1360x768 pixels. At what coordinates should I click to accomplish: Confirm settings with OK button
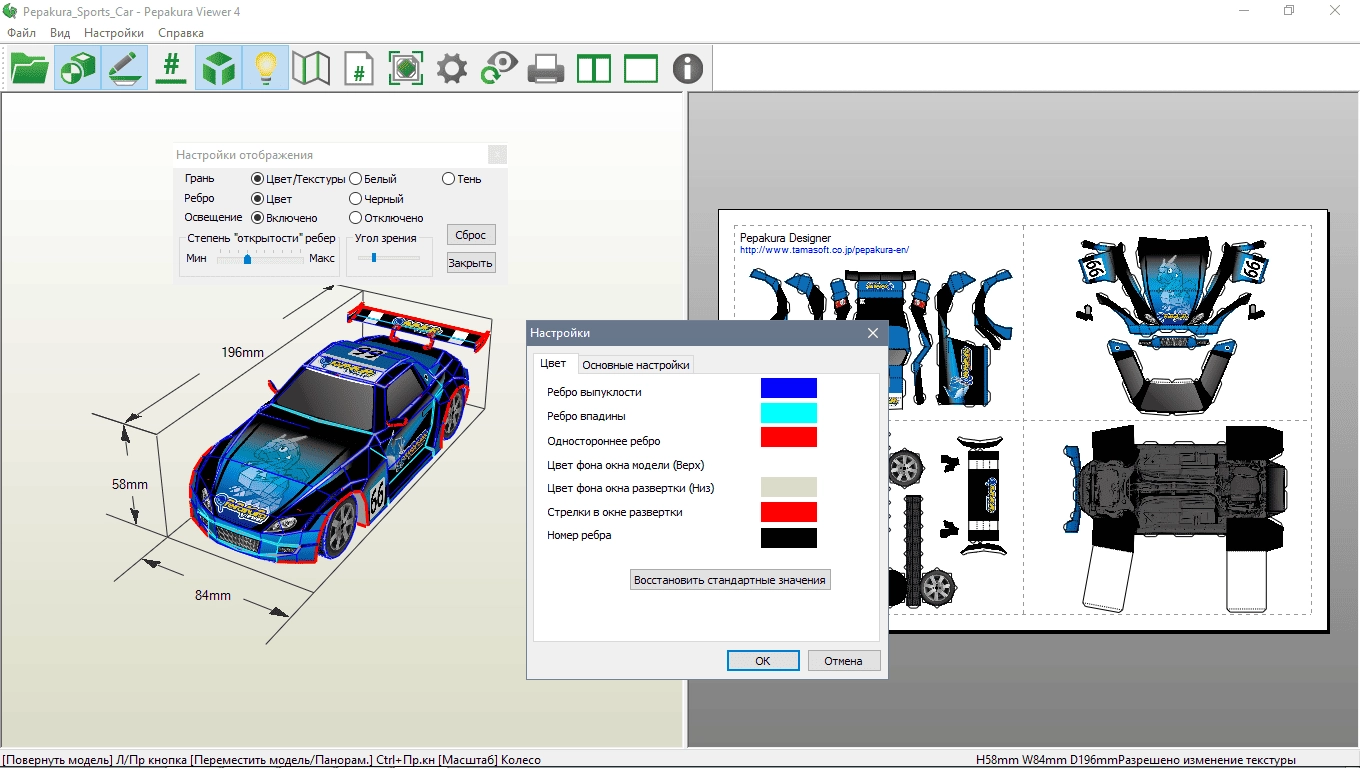(x=763, y=661)
